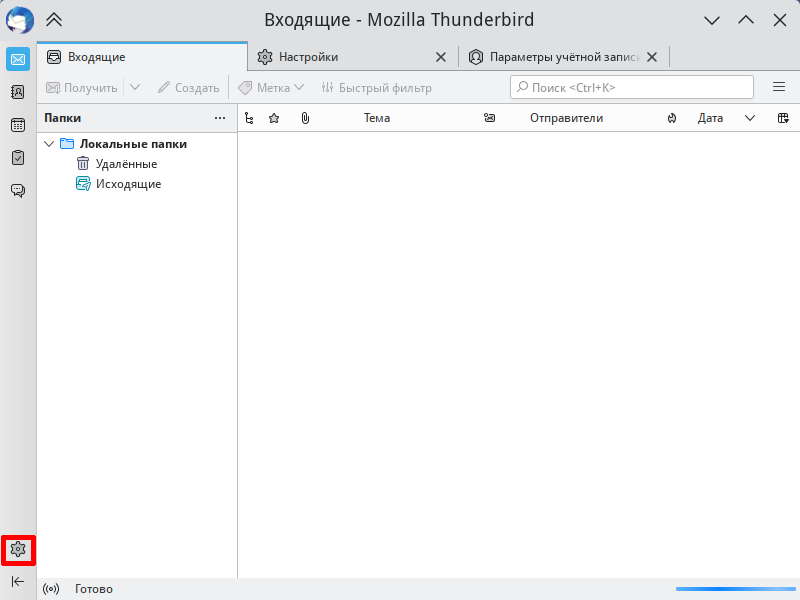This screenshot has height=600, width=800.
Task: Click the online status indicator icon
Action: point(51,589)
